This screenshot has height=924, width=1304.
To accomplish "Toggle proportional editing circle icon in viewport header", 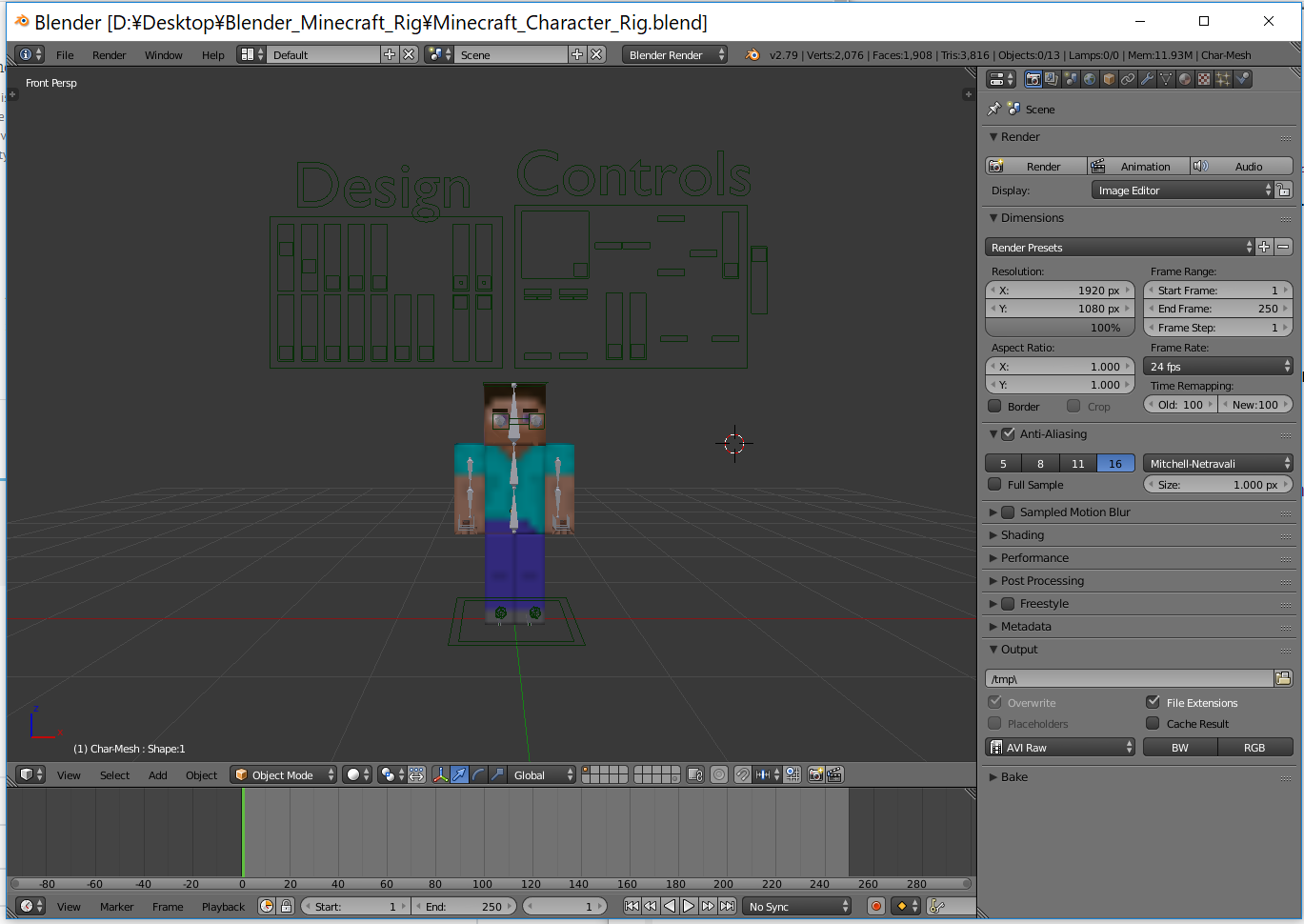I will click(719, 774).
